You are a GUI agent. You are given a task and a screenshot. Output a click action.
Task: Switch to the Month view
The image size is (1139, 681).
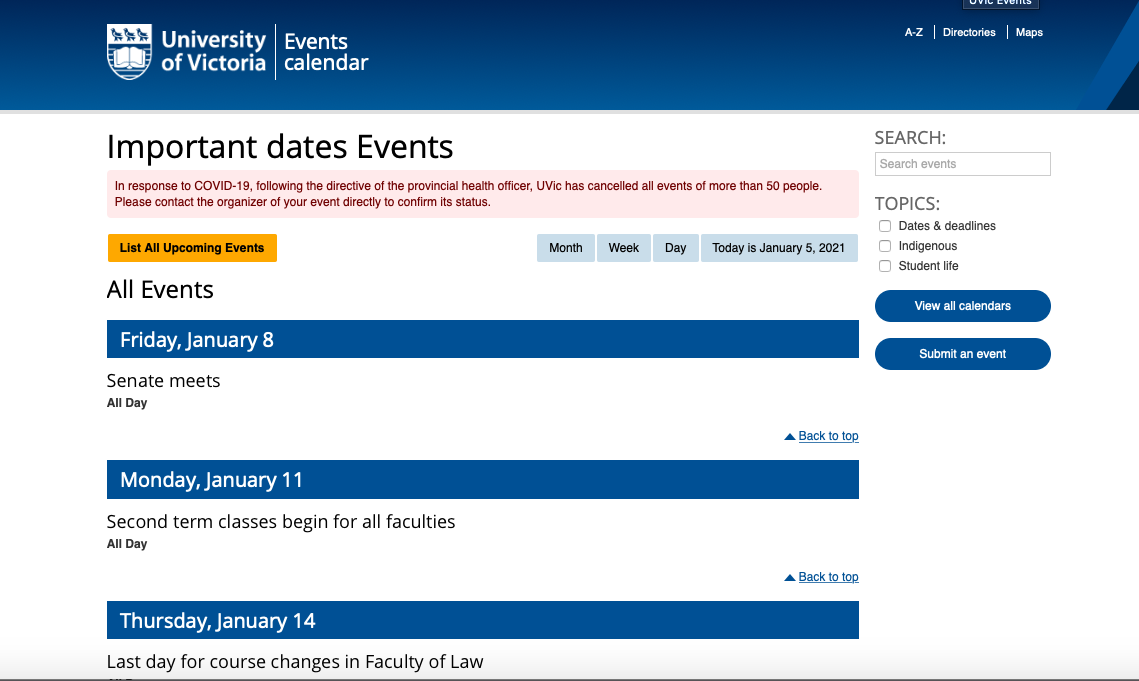point(565,248)
